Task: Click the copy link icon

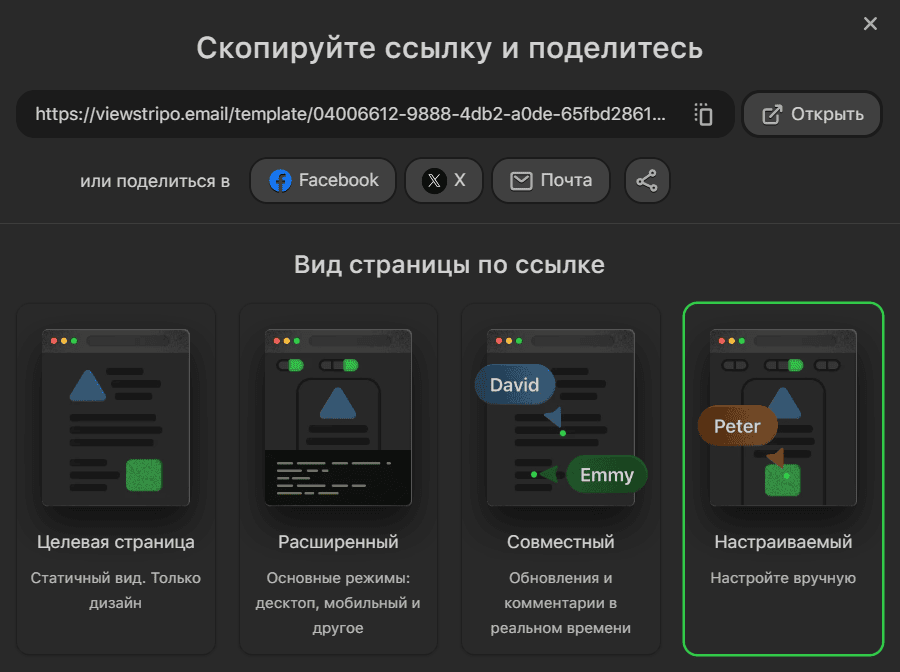Action: (x=703, y=114)
